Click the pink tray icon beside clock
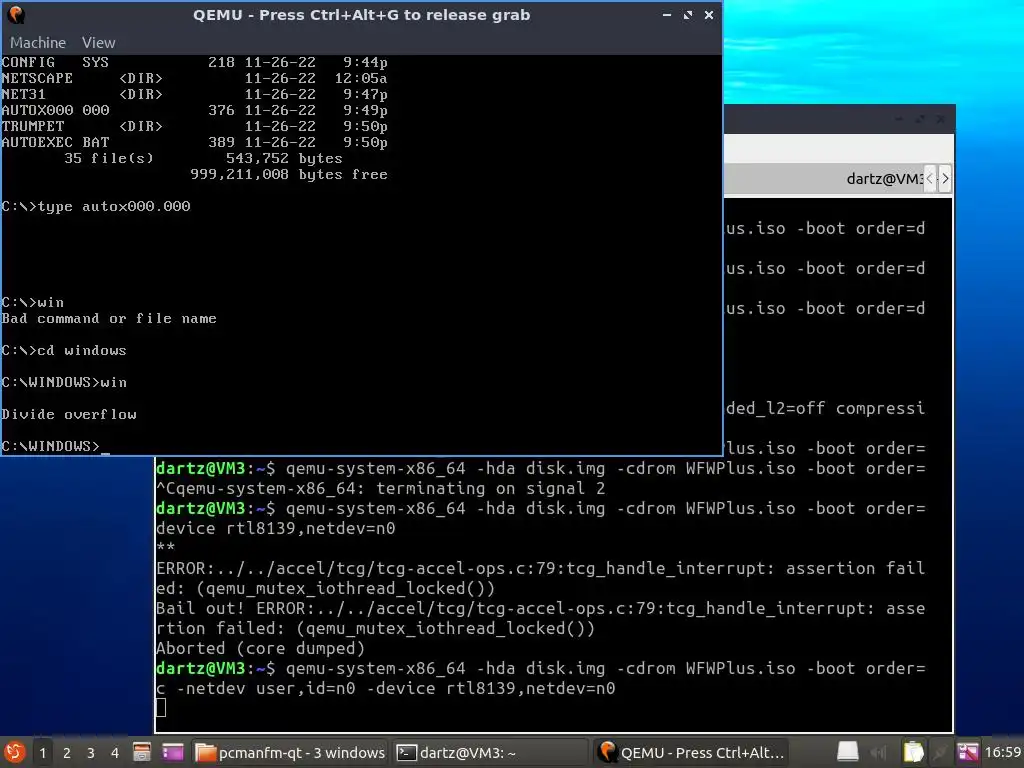Image resolution: width=1024 pixels, height=768 pixels. tap(968, 752)
